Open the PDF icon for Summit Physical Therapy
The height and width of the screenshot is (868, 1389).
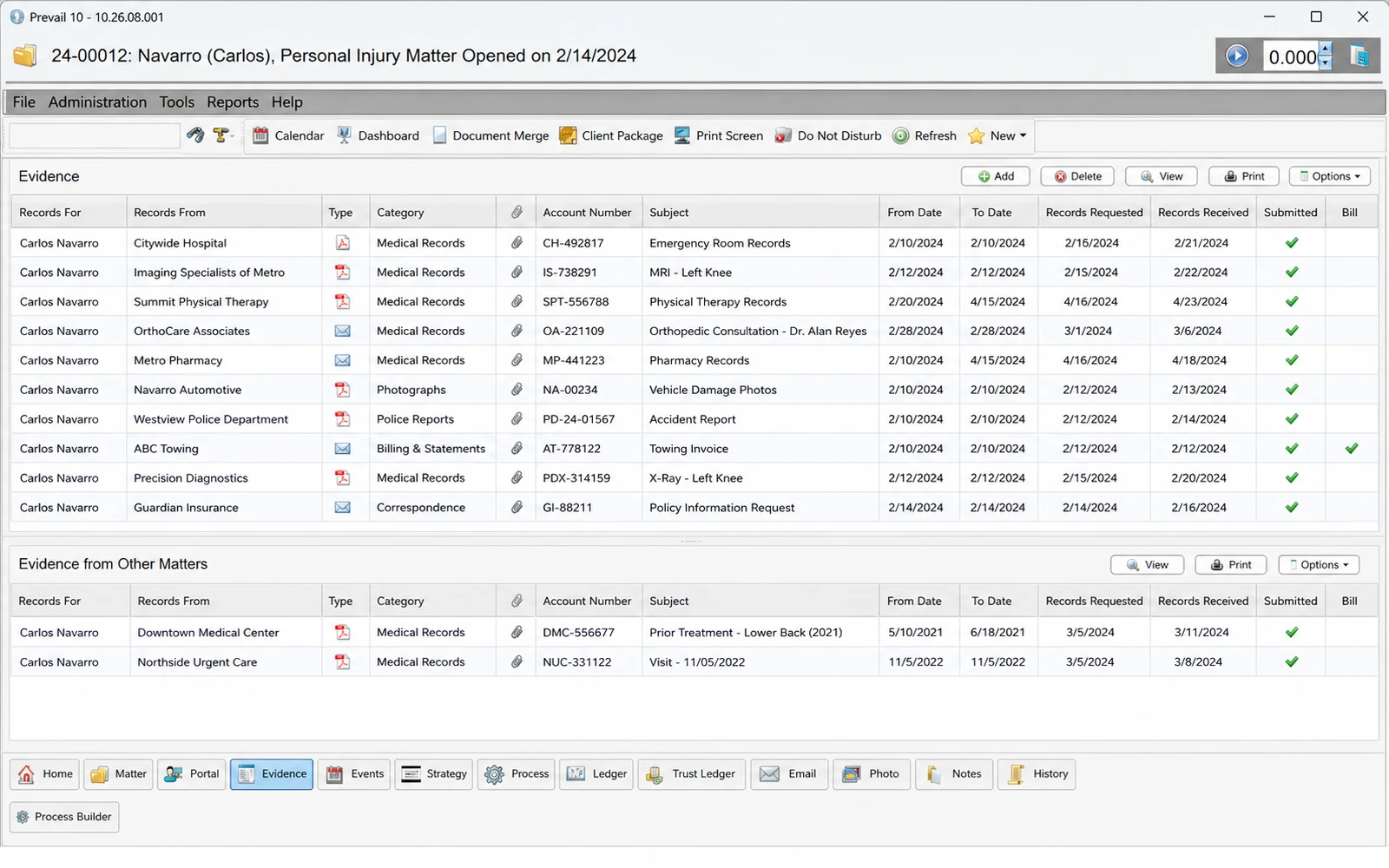(343, 302)
